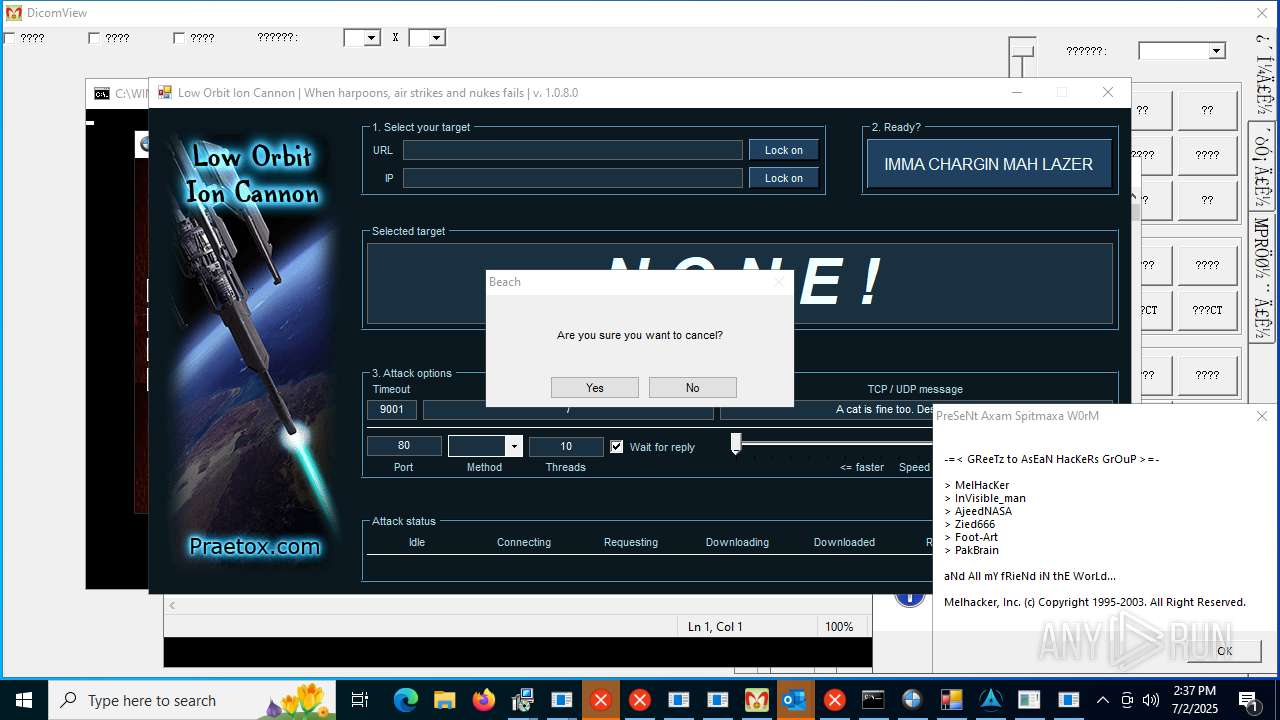1280x720 pixels.
Task: Close the Low Orbit Ion Cannon window
Action: click(1108, 92)
